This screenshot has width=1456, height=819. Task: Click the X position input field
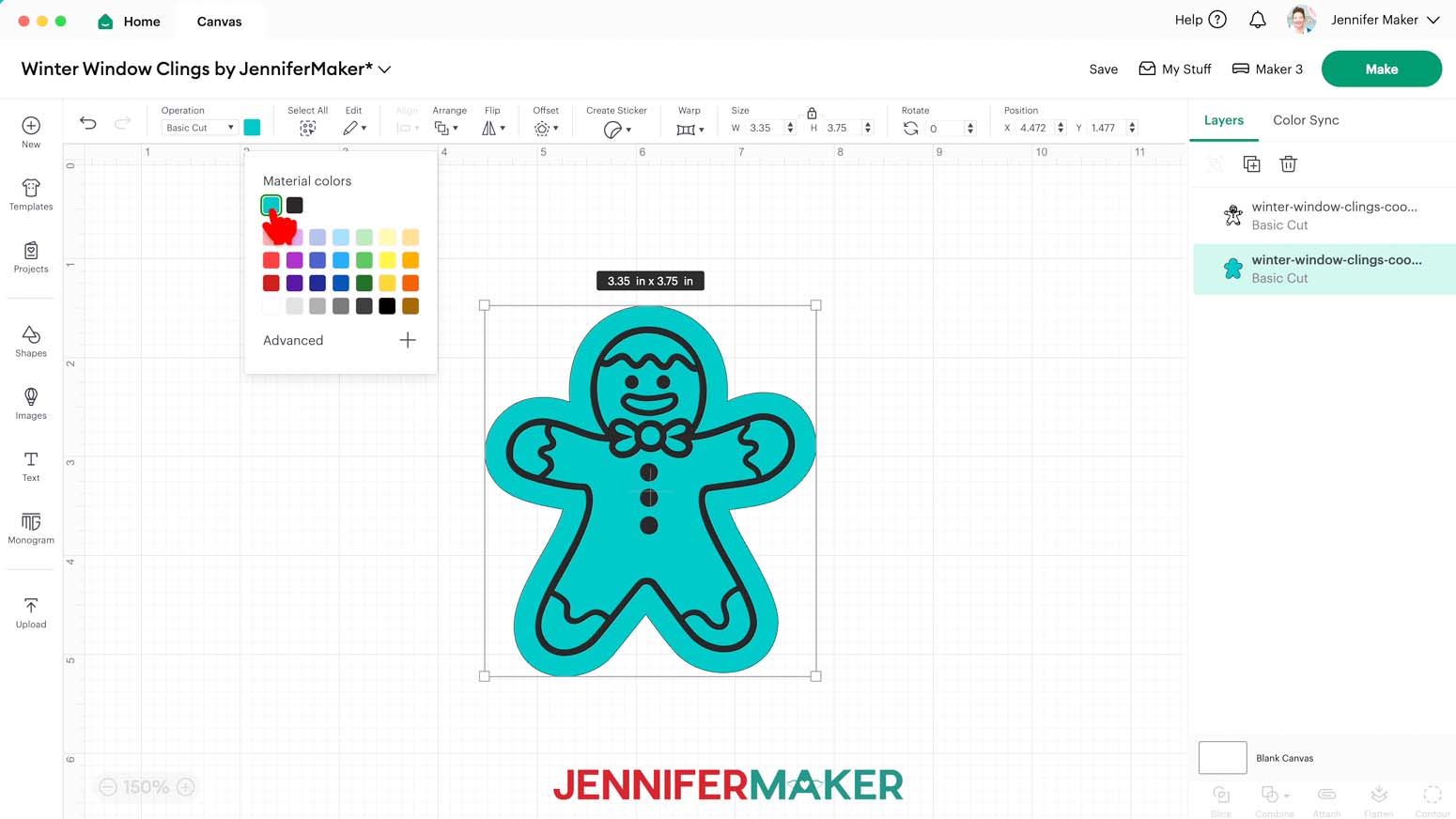(1034, 128)
